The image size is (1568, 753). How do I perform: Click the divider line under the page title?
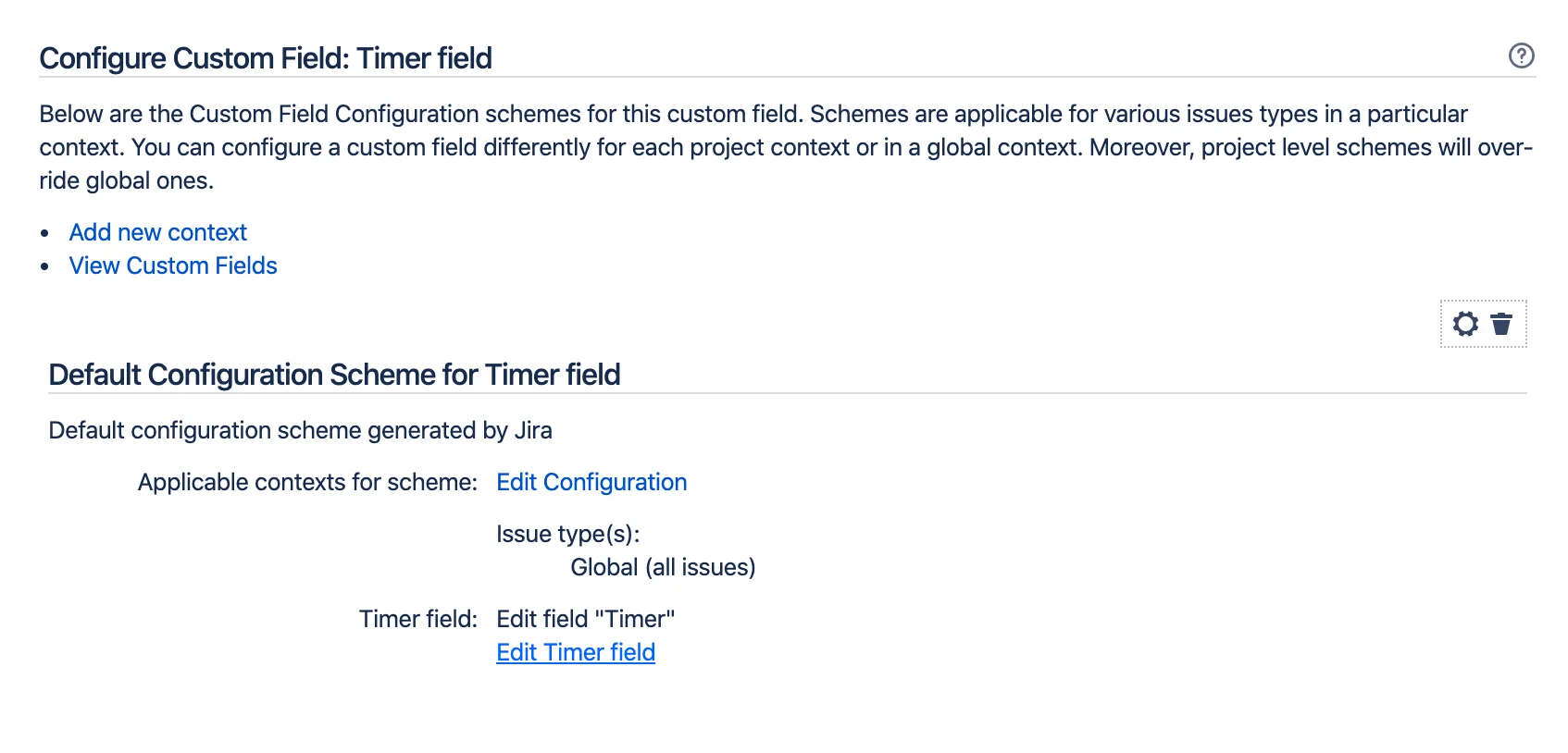coord(788,77)
